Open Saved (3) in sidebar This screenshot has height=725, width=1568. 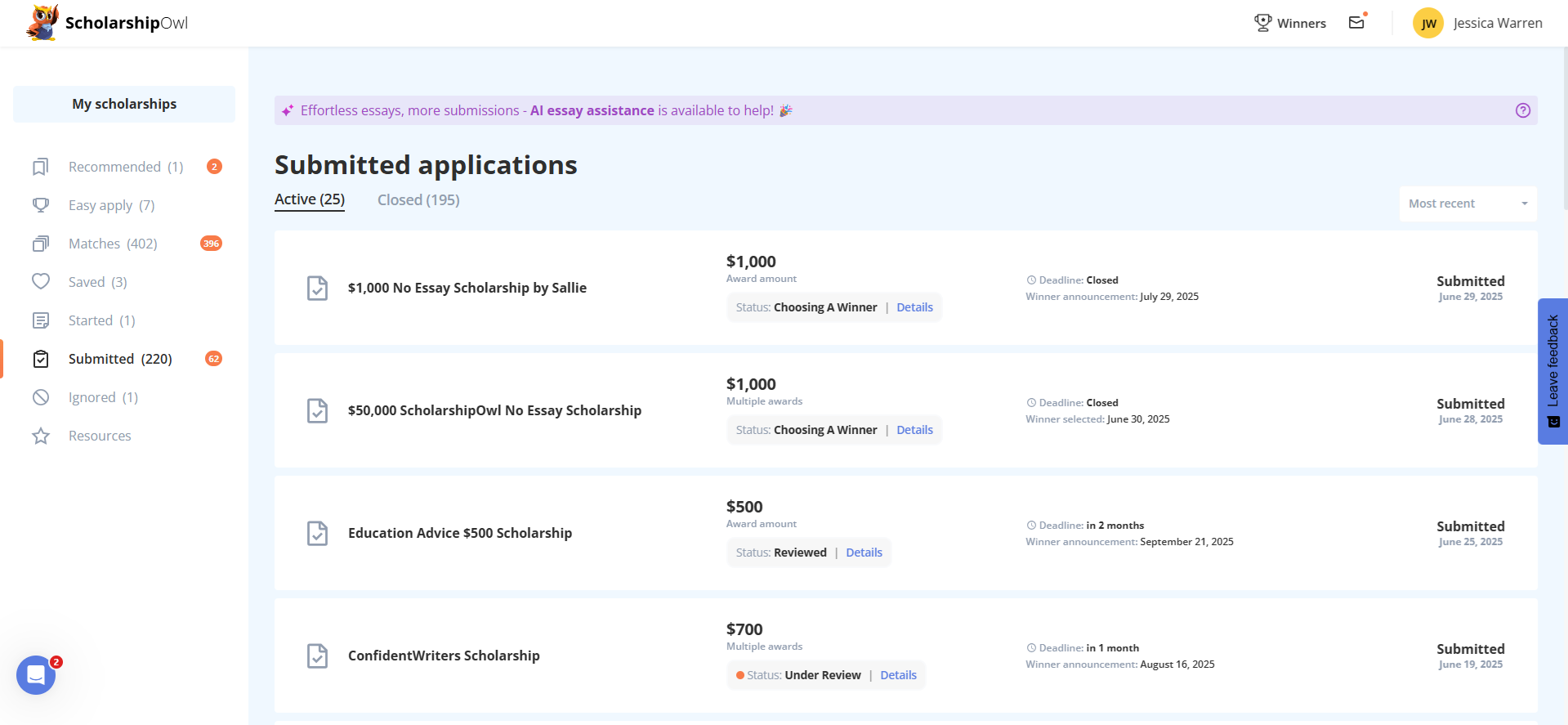[x=98, y=282]
